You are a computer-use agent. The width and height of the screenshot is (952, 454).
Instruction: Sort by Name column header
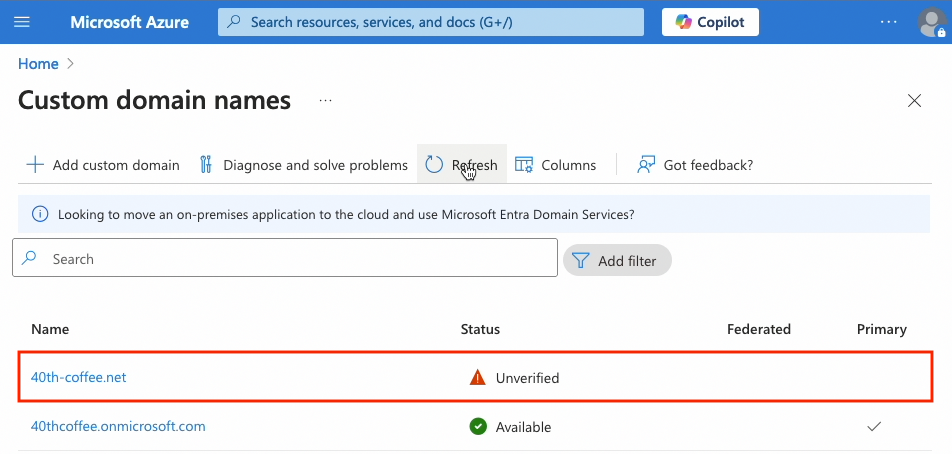[x=50, y=329]
